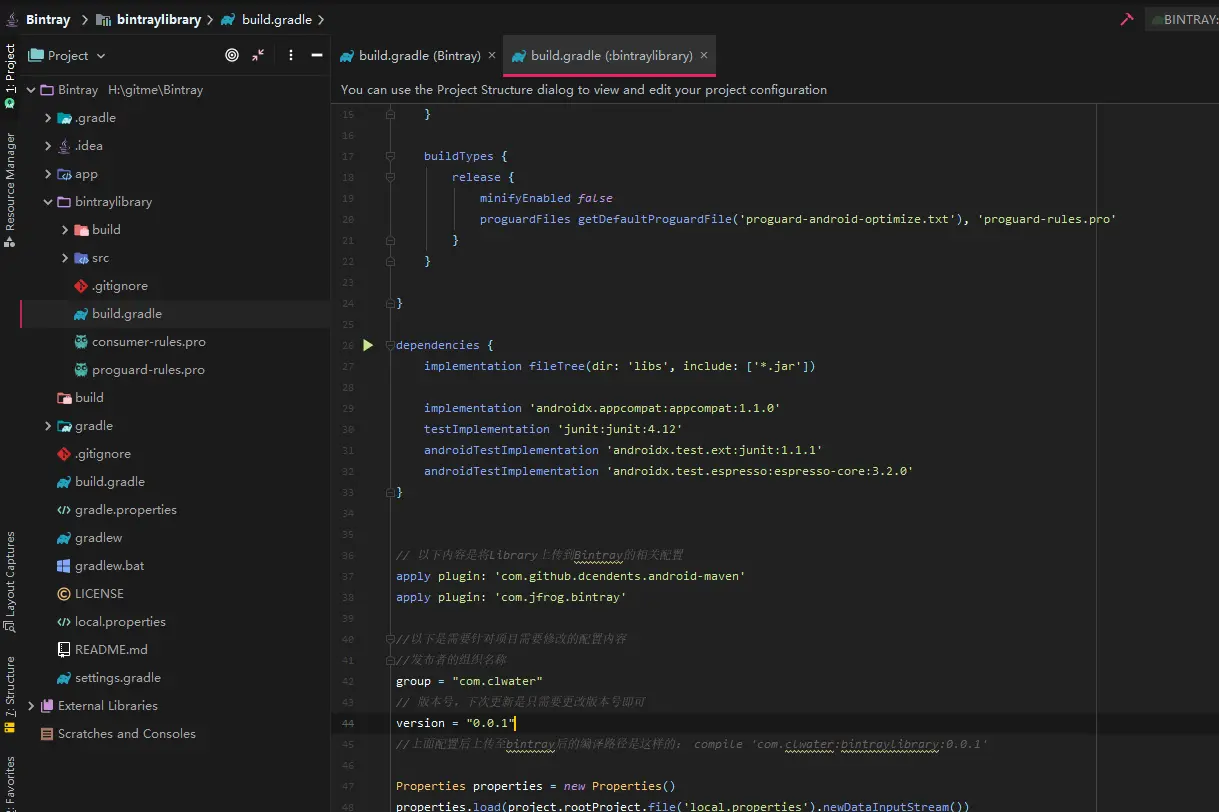The width and height of the screenshot is (1219, 812).
Task: Hide the Project tool window
Action: [x=316, y=55]
